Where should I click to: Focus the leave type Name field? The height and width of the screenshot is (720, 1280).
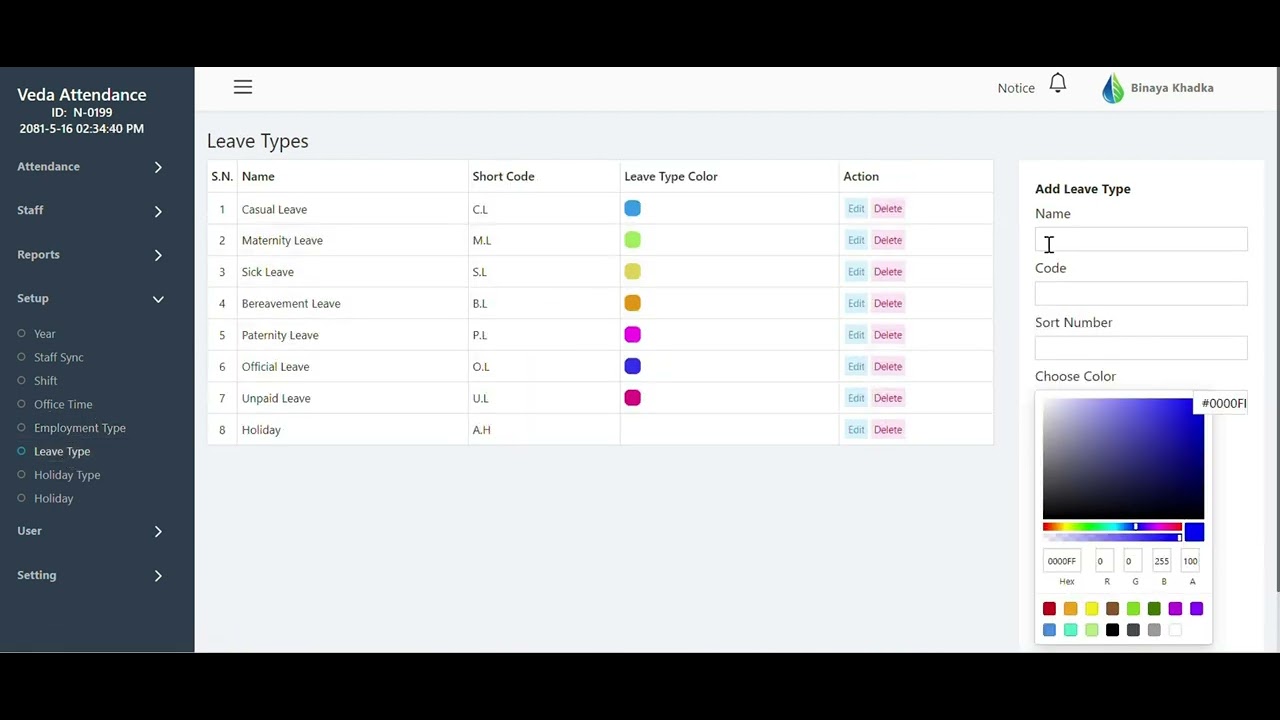(x=1141, y=240)
